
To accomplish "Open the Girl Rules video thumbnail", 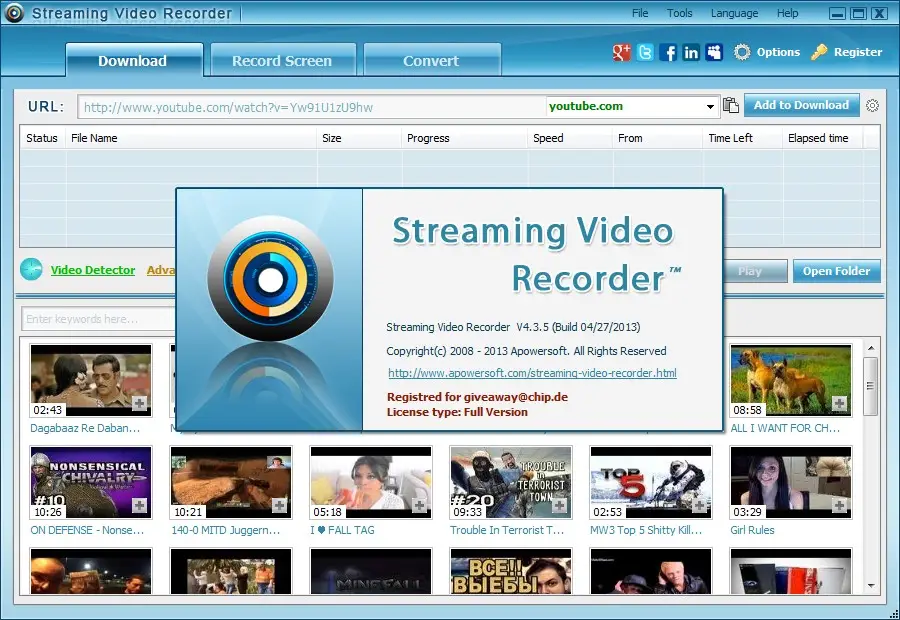I will coord(791,482).
